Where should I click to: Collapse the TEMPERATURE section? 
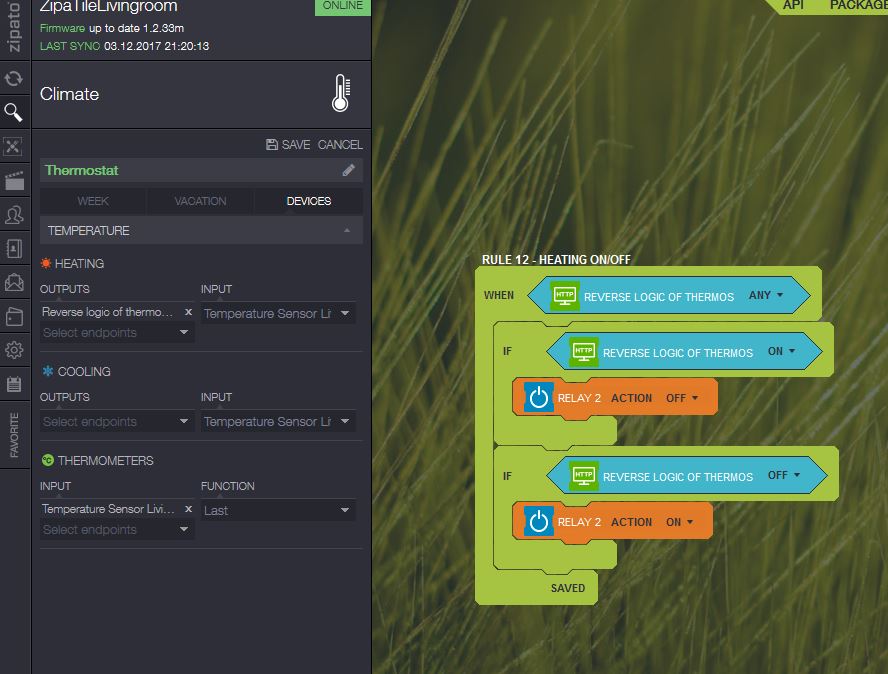coord(346,231)
